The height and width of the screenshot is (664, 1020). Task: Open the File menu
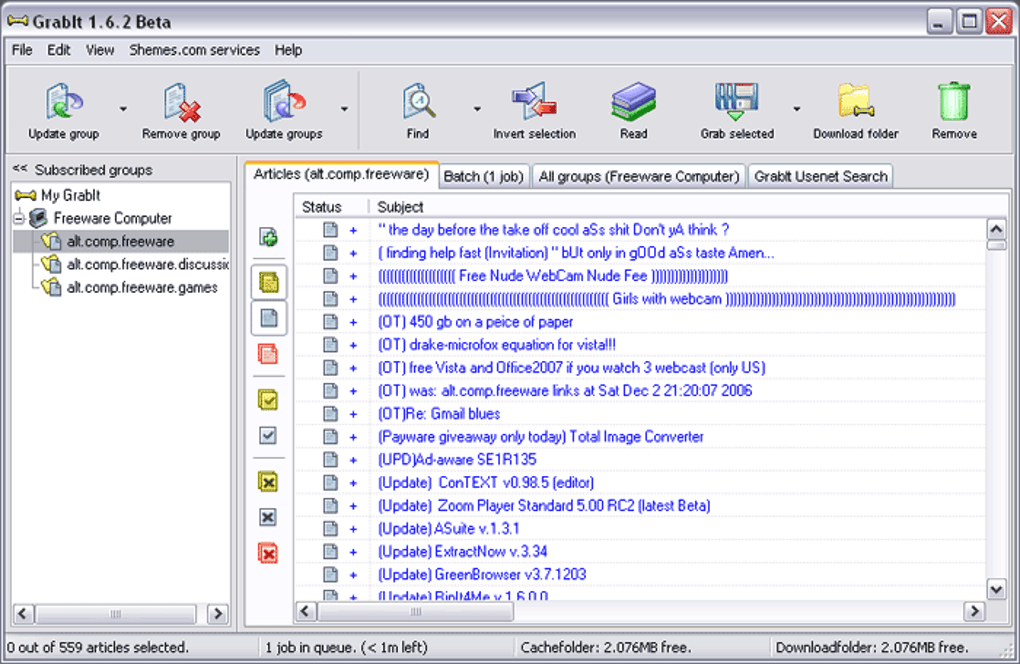22,50
